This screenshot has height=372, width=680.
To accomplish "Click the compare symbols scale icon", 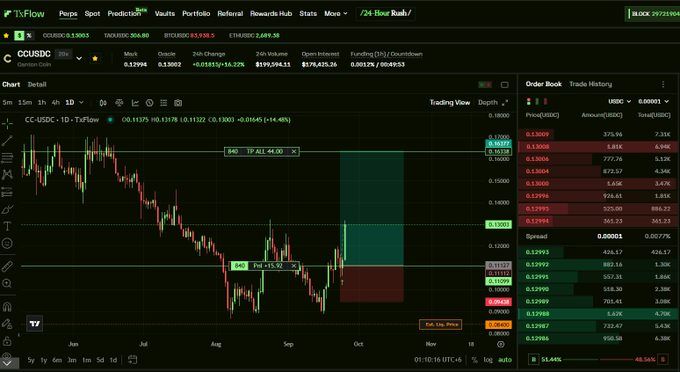I will pos(119,103).
